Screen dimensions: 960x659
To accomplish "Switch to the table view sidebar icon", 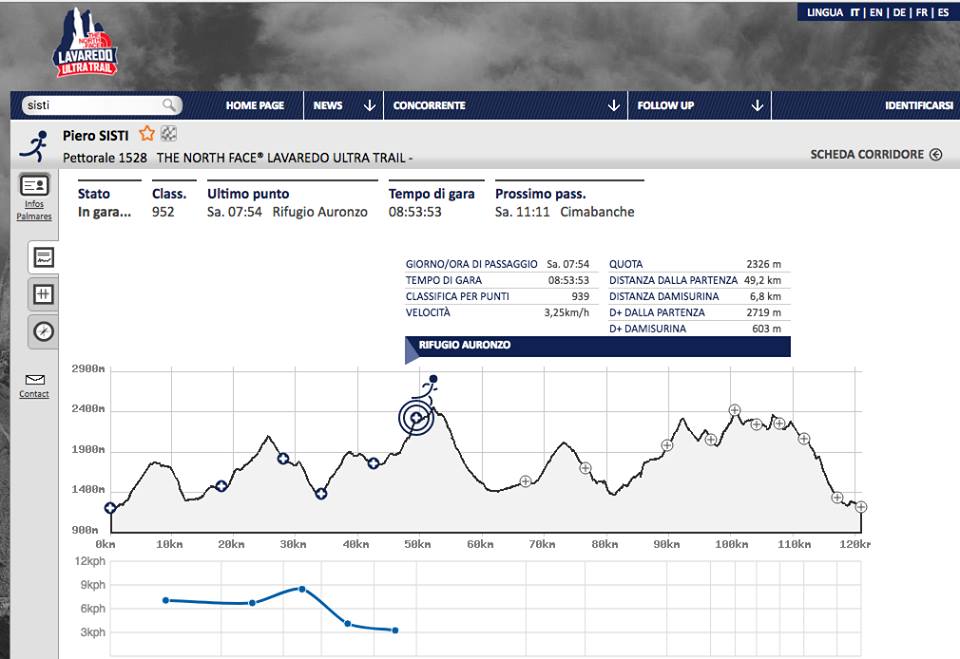I will pyautogui.click(x=43, y=294).
